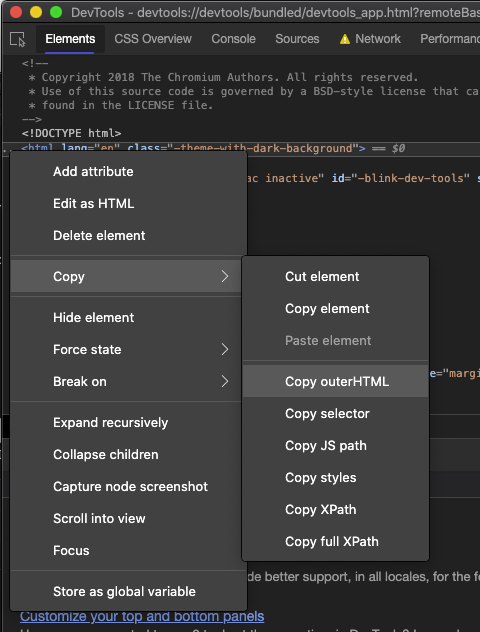The image size is (480, 632).
Task: Expand the Break on submenu arrow
Action: point(225,382)
